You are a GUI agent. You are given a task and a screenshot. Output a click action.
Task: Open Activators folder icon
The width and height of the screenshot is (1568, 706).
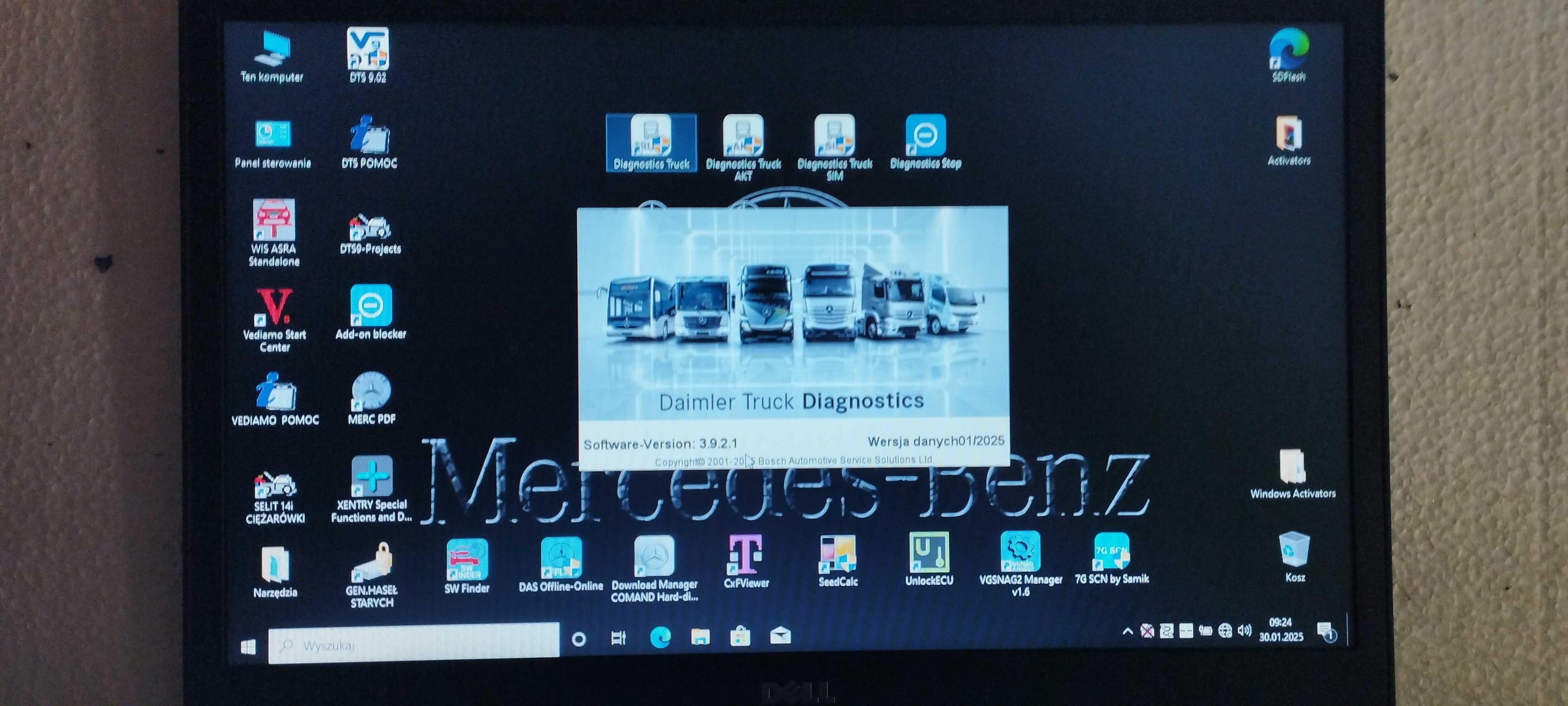[x=1289, y=142]
